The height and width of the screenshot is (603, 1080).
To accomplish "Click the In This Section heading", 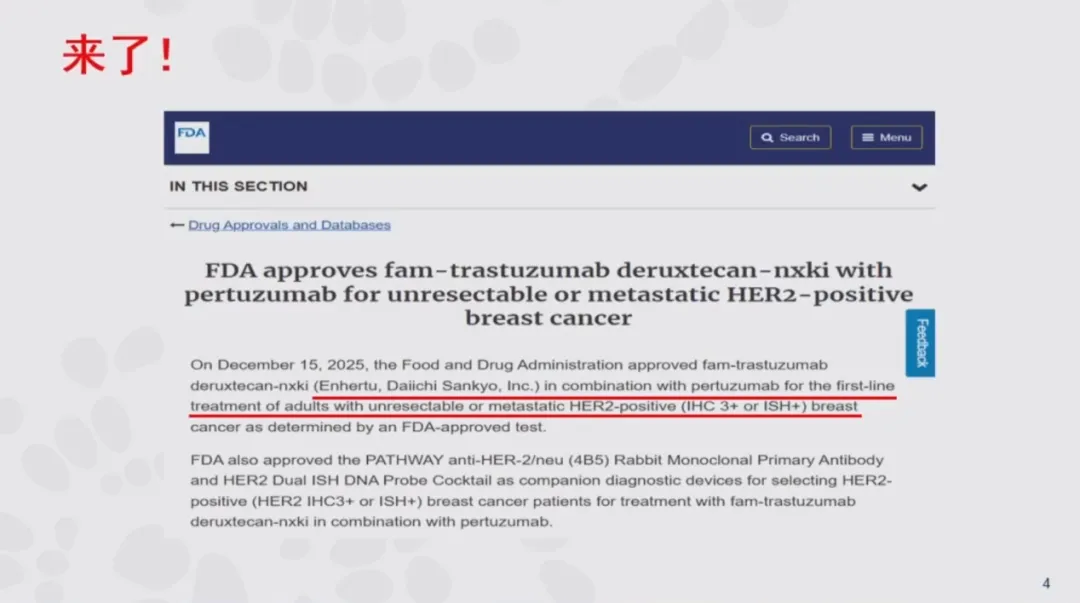I will [238, 187].
